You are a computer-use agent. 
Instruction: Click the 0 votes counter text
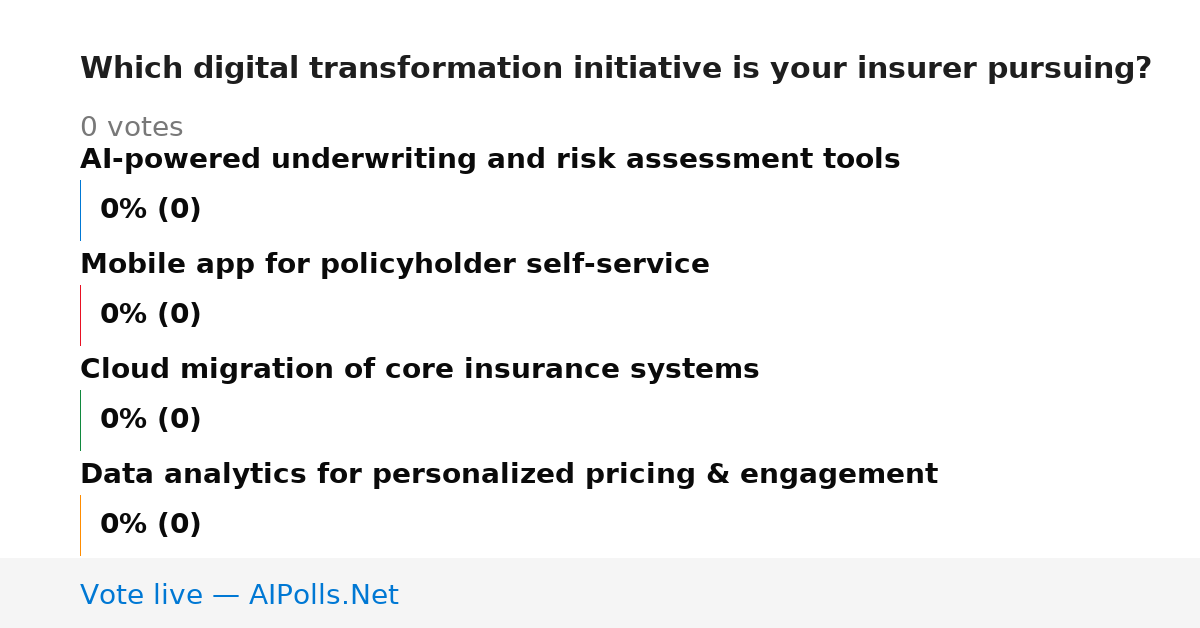[132, 128]
